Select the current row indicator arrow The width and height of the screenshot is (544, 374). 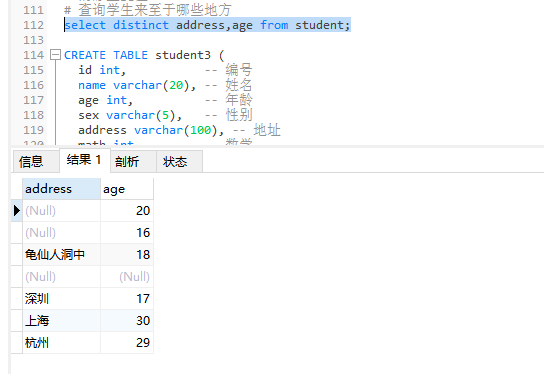coord(17,211)
